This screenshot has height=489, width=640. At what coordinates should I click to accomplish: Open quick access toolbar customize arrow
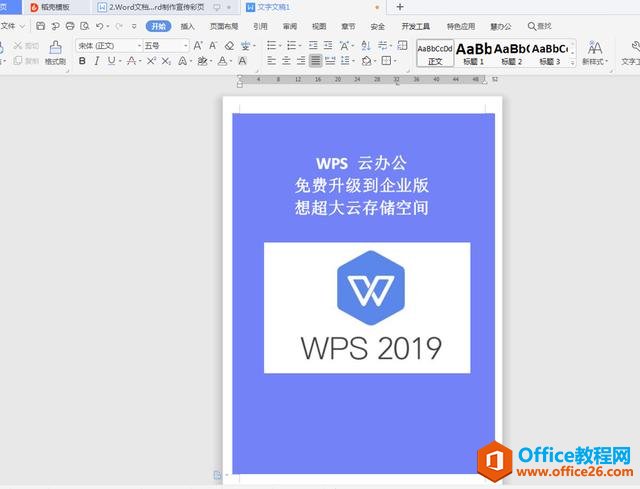coord(134,26)
